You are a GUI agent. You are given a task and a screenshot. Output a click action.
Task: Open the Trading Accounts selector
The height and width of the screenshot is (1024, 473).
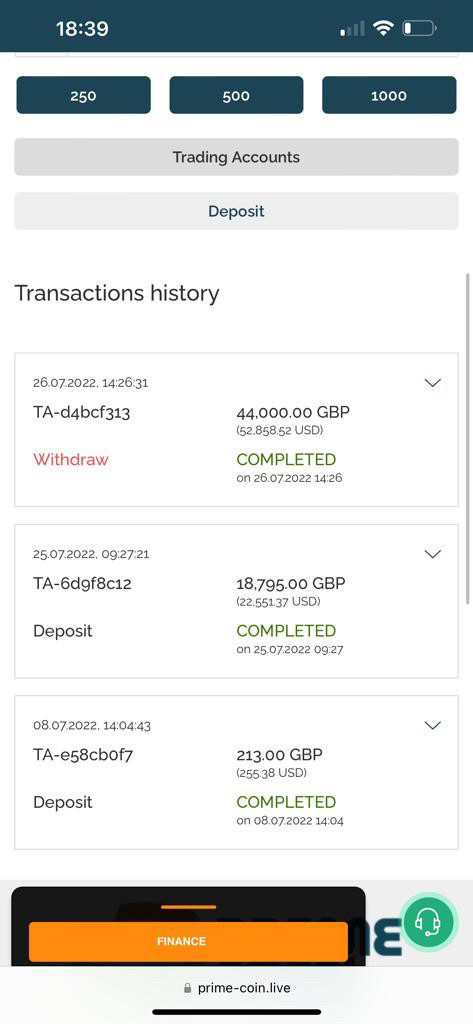click(236, 157)
